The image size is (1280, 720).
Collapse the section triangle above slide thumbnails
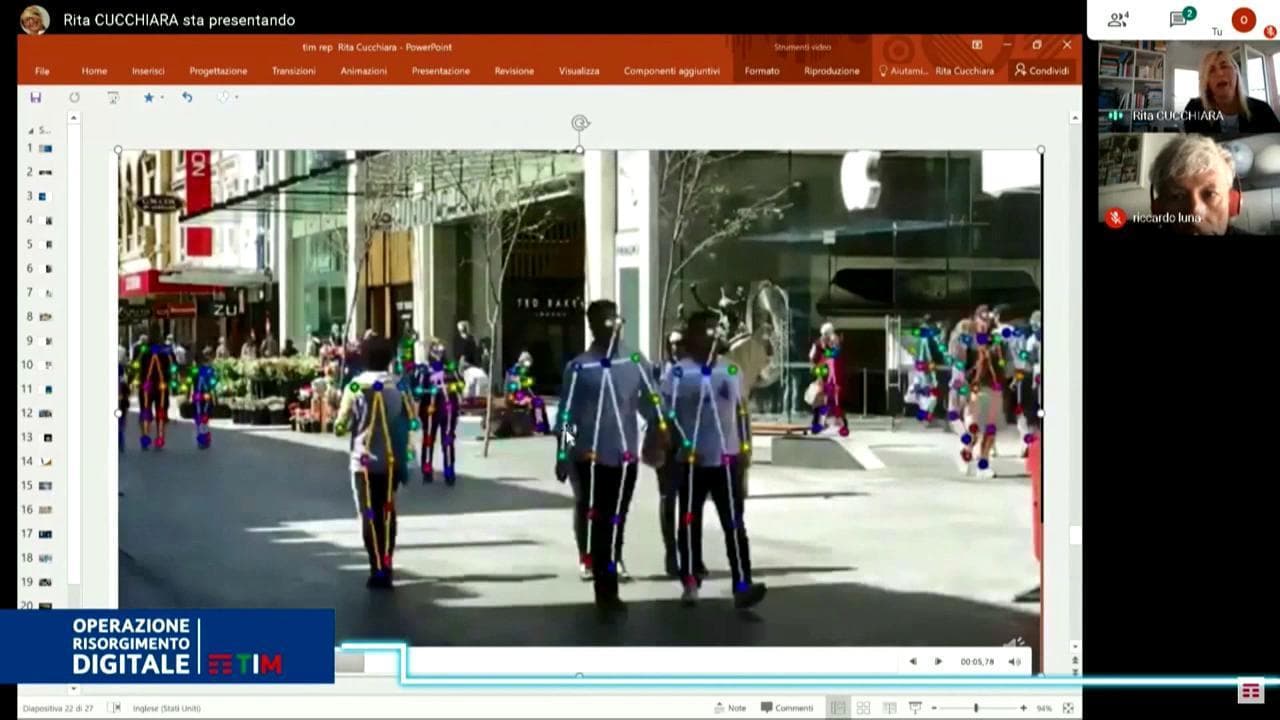pos(30,131)
